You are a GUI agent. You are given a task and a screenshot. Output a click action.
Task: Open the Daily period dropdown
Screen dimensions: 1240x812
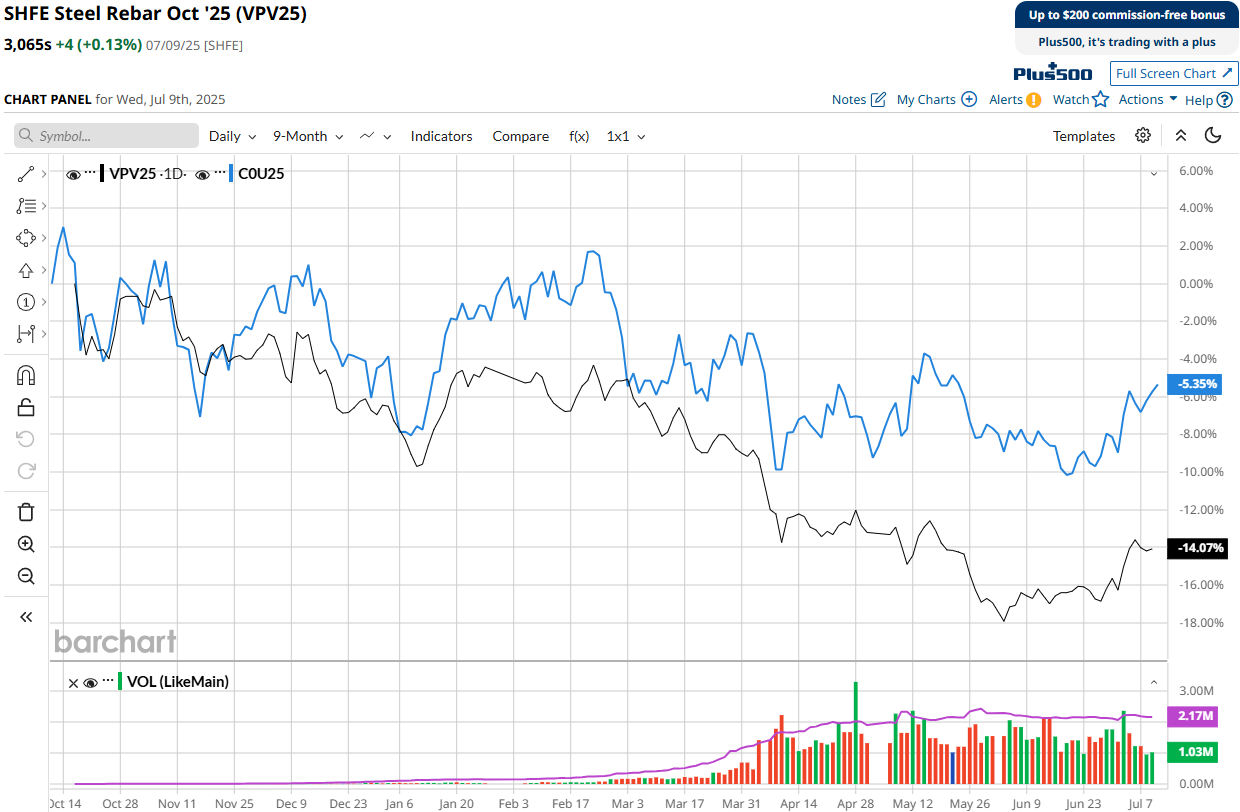(x=232, y=136)
